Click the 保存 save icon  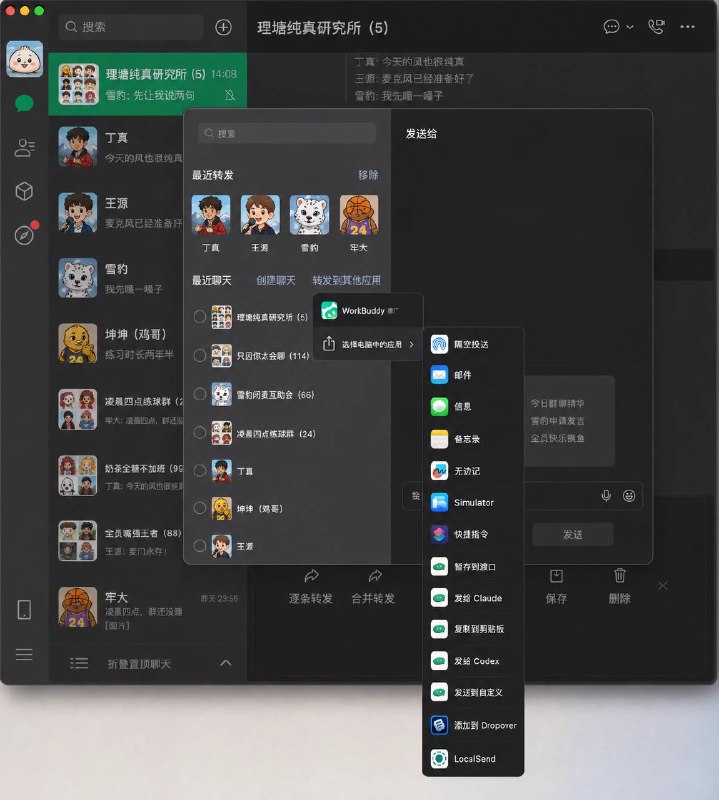pos(556,576)
